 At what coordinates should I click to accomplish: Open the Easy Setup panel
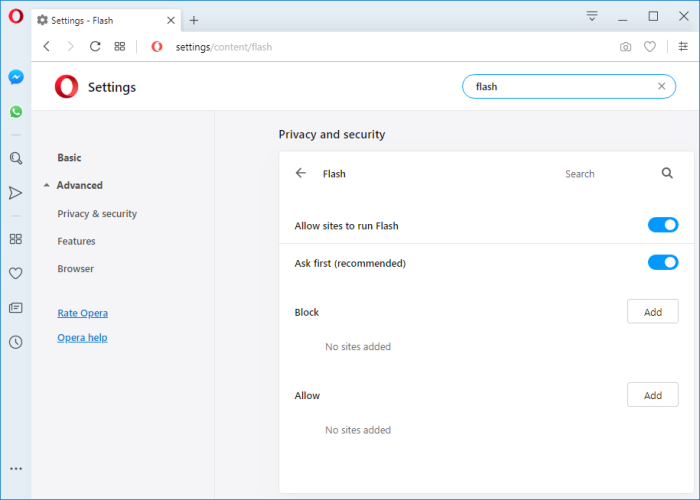[x=683, y=46]
